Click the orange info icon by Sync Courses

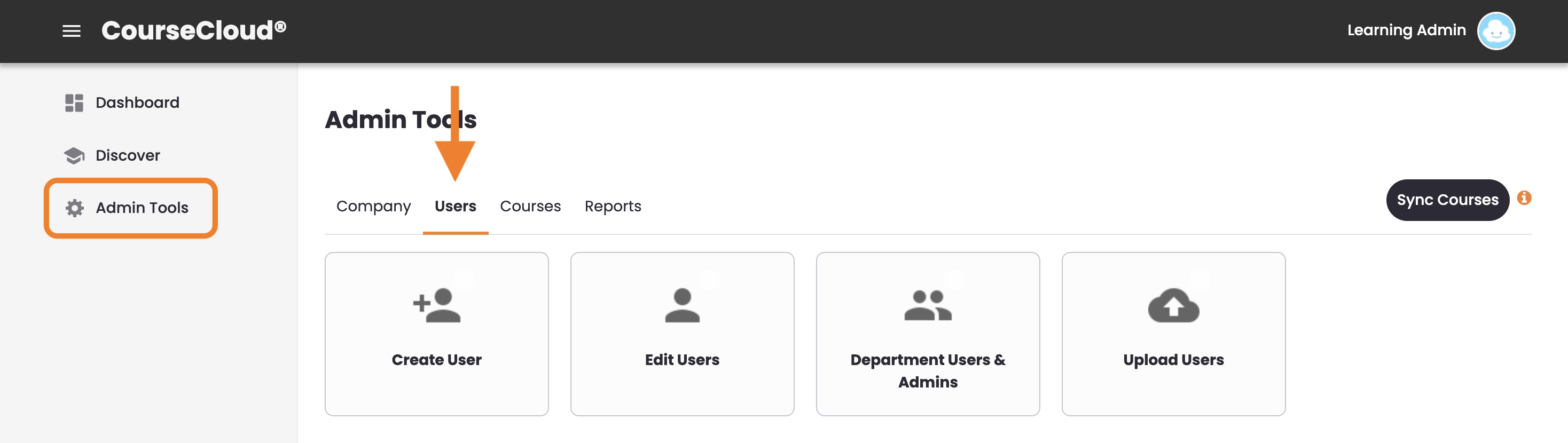(1524, 199)
